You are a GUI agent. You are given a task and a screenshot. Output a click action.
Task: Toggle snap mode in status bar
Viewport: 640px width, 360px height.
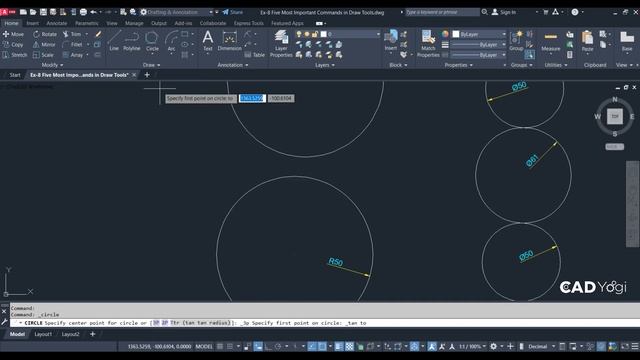(x=230, y=347)
